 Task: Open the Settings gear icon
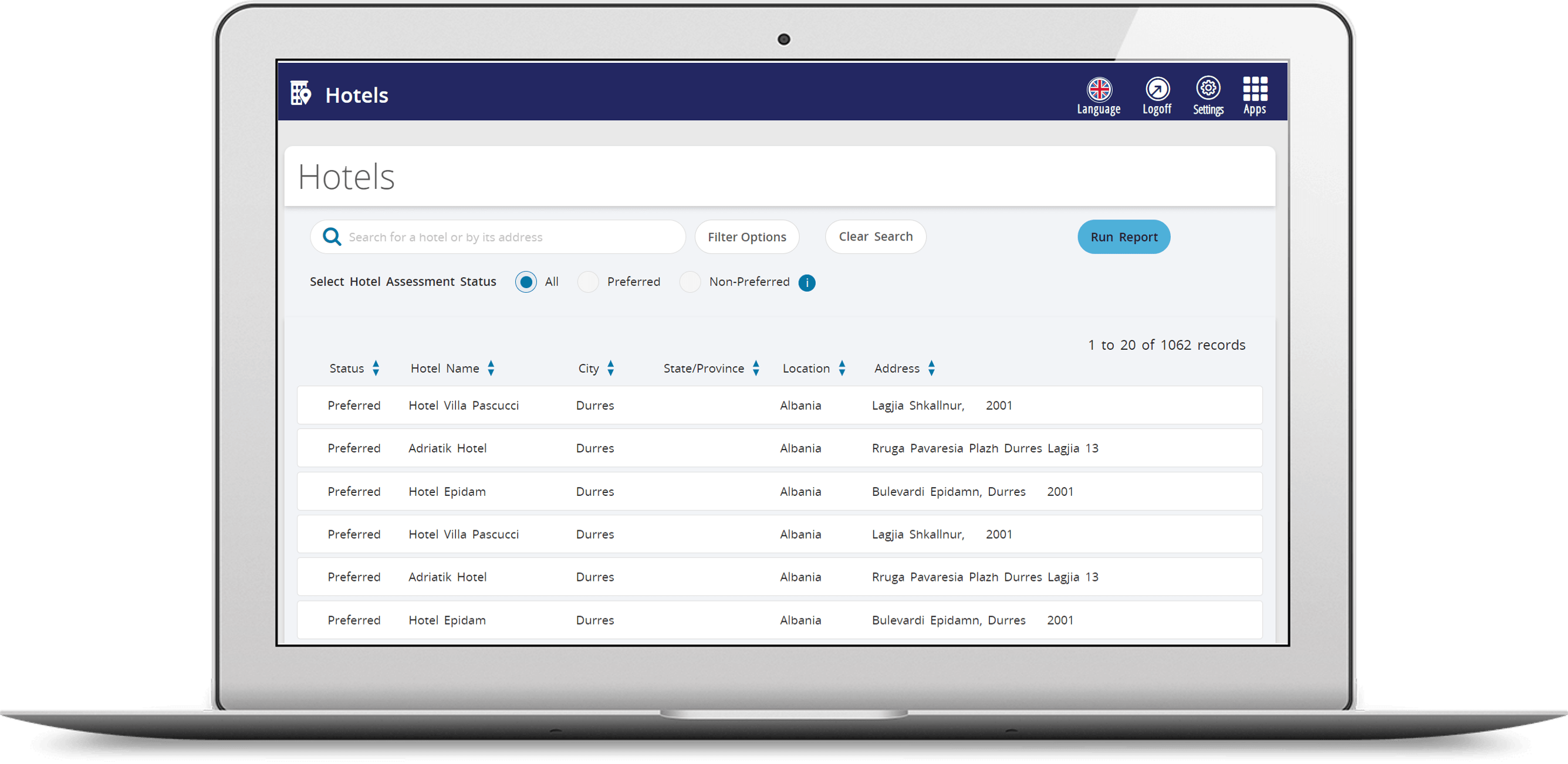coord(1208,89)
